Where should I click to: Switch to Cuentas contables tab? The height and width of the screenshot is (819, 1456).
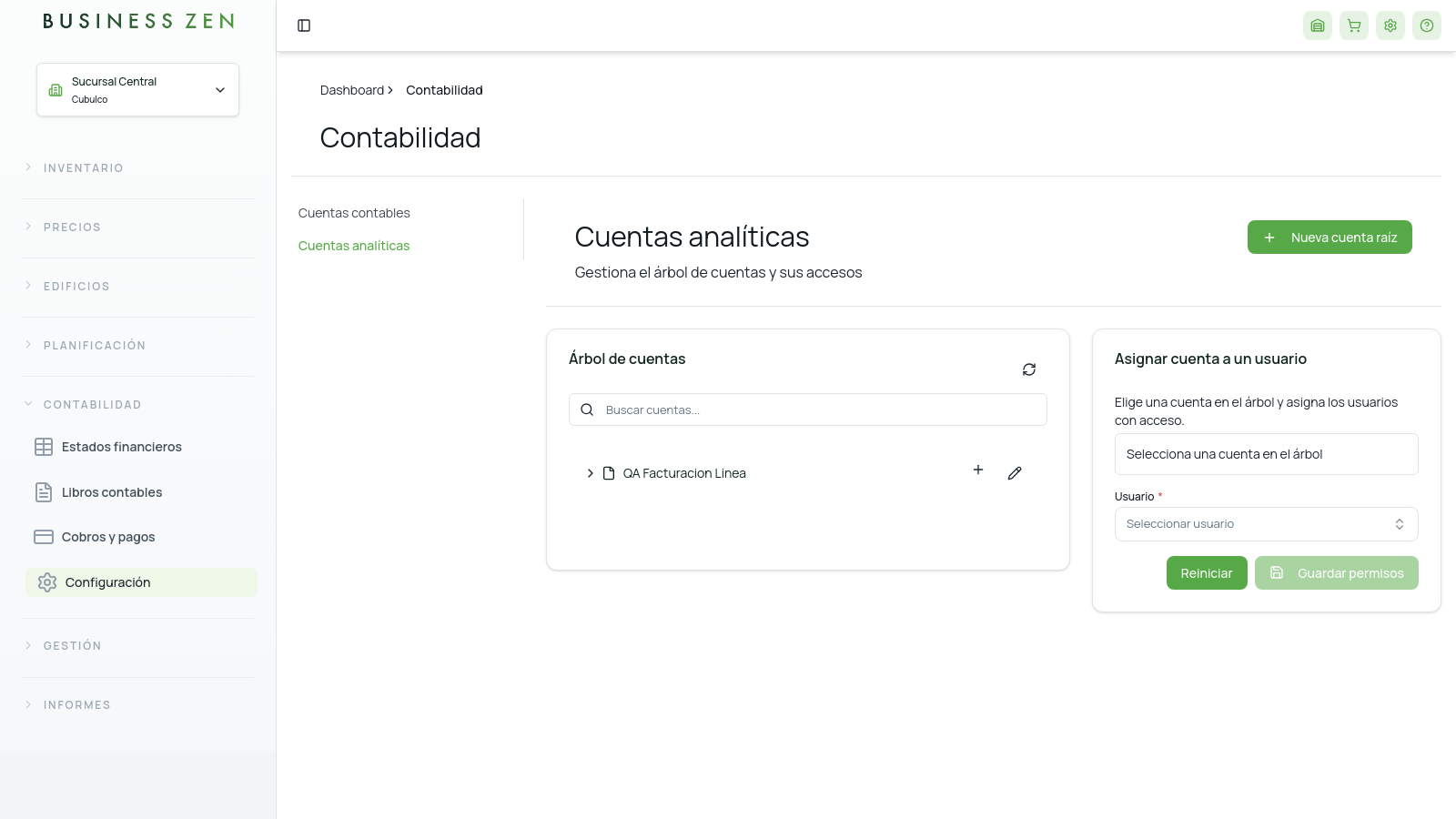354,213
